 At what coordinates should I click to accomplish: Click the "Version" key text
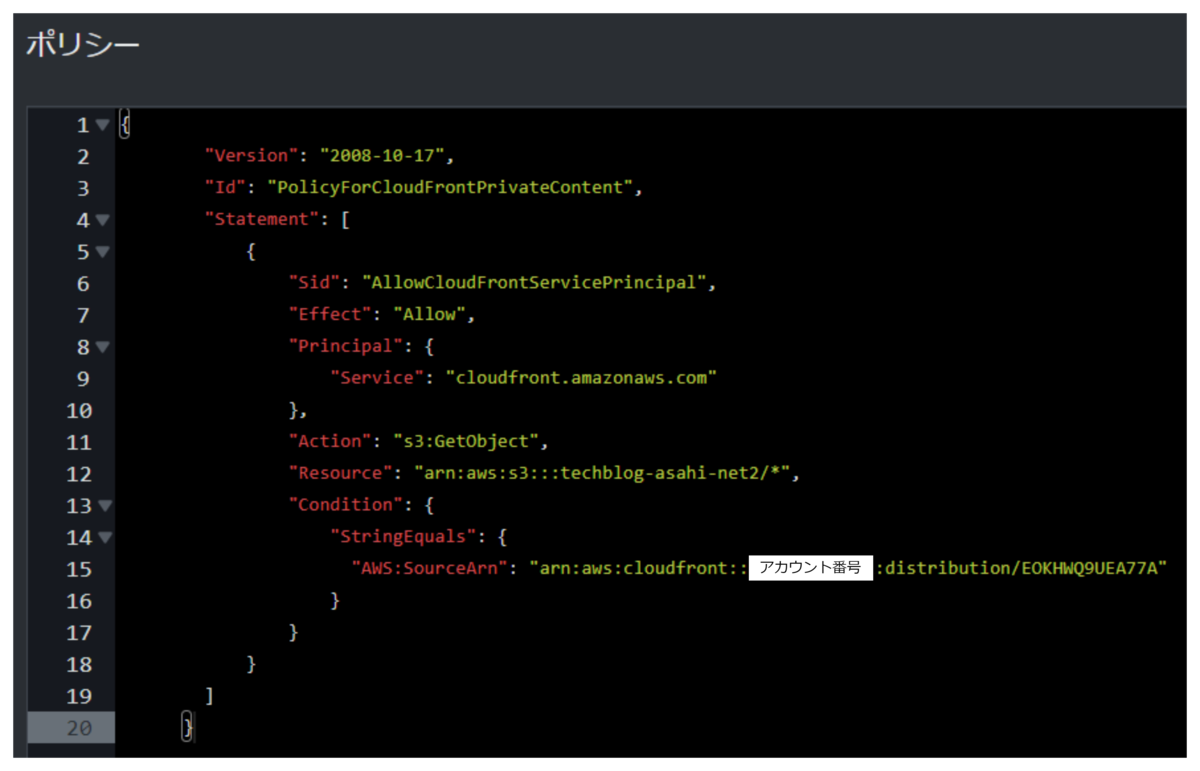[253, 156]
